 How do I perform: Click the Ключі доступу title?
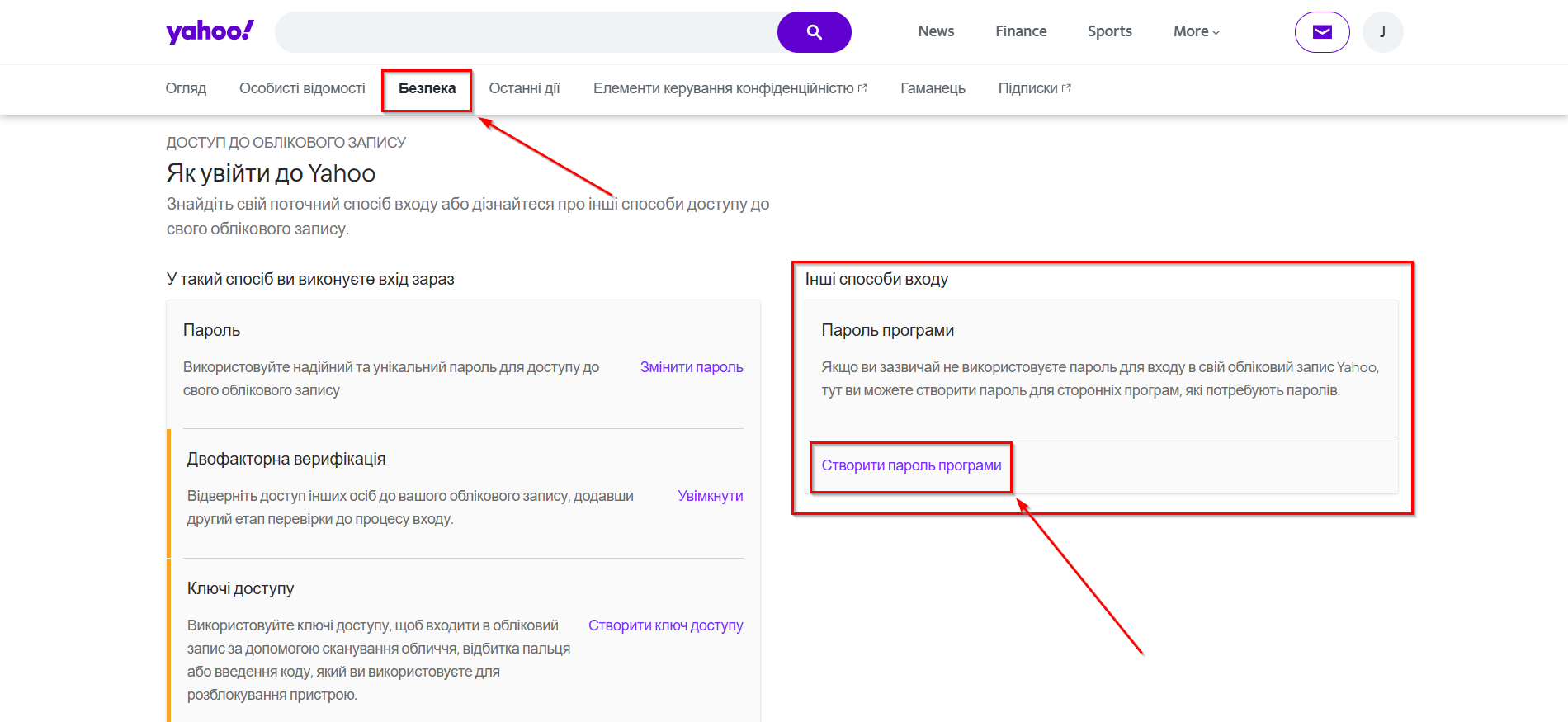coord(240,588)
